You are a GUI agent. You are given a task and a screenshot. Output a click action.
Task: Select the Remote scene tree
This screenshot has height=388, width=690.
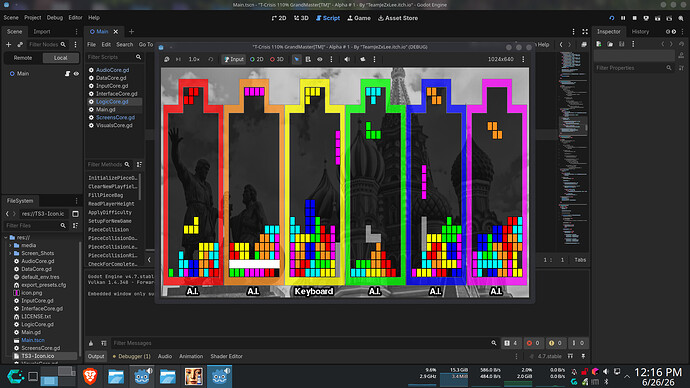point(23,58)
